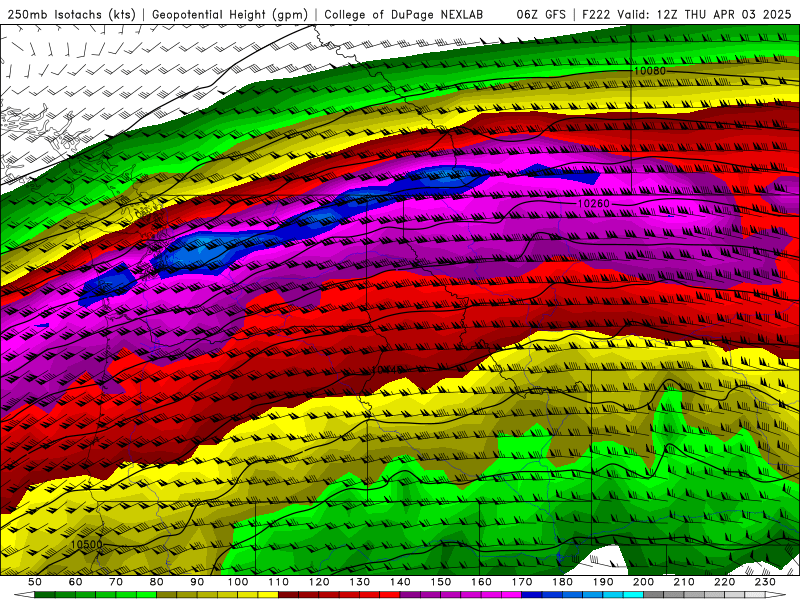Click the bright red colorbar swatch left of 140
The height and width of the screenshot is (600, 800).
pos(390,595)
